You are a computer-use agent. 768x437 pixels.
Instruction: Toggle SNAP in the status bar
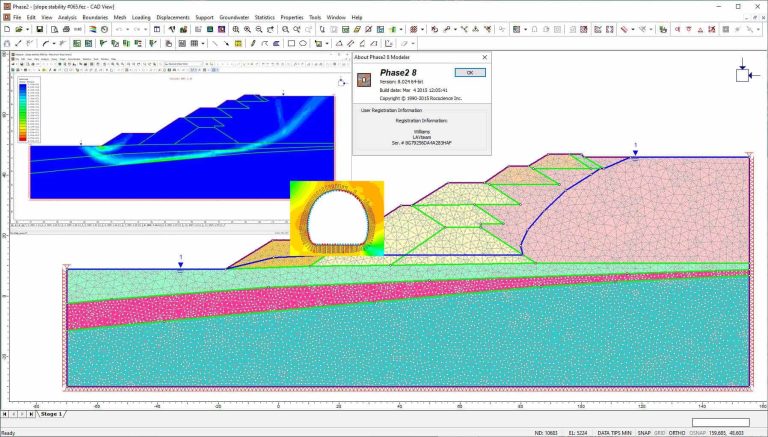644,433
